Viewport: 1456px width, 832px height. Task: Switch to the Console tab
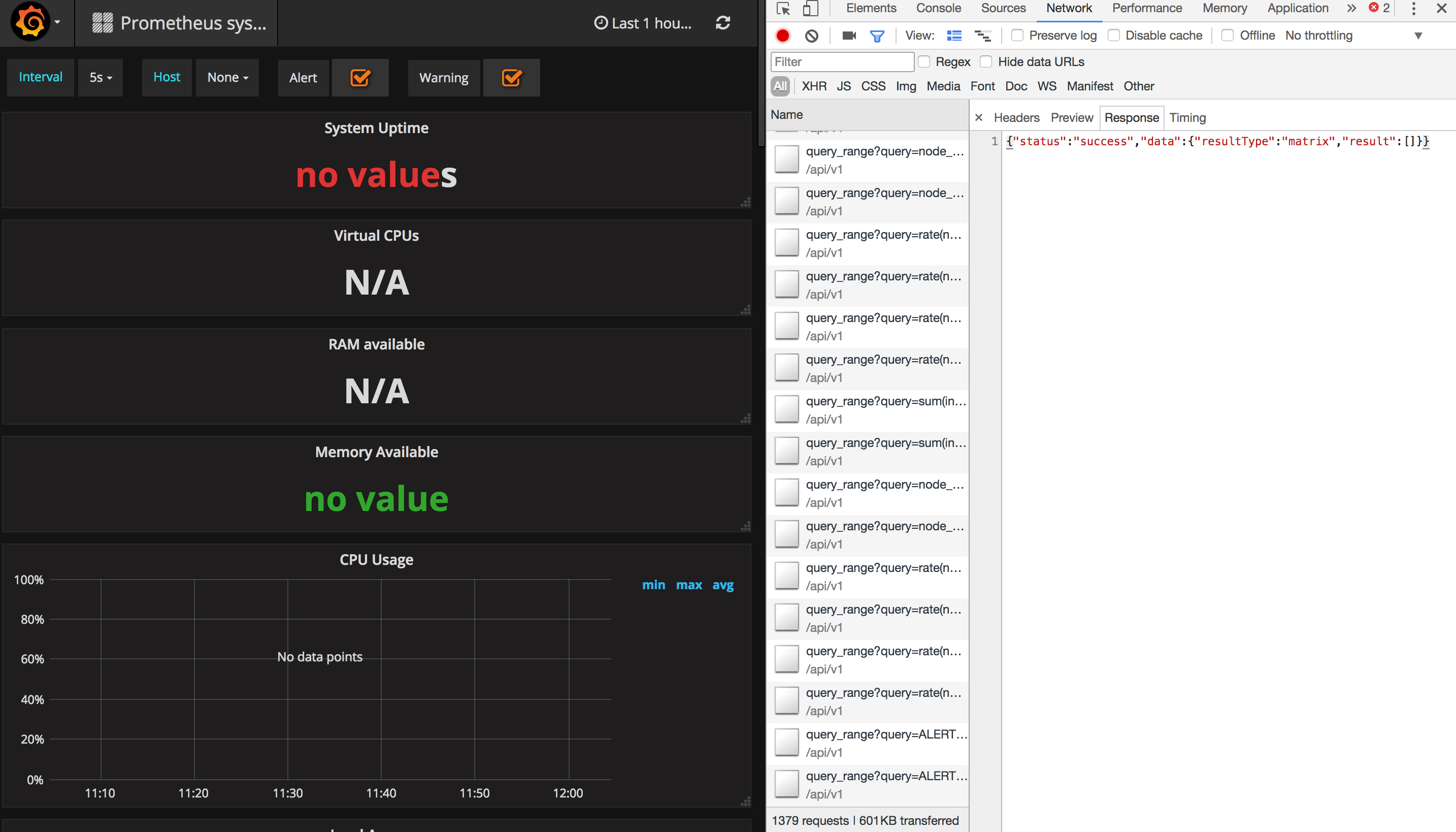click(x=938, y=8)
